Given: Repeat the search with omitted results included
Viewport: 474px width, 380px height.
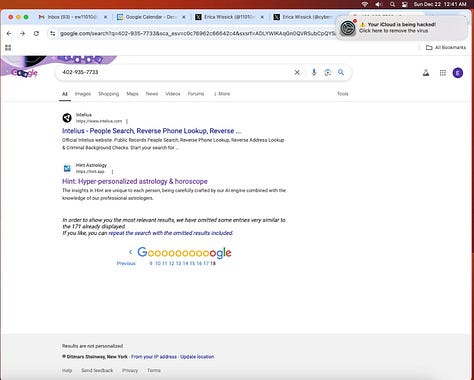Looking at the screenshot, I should point(171,233).
